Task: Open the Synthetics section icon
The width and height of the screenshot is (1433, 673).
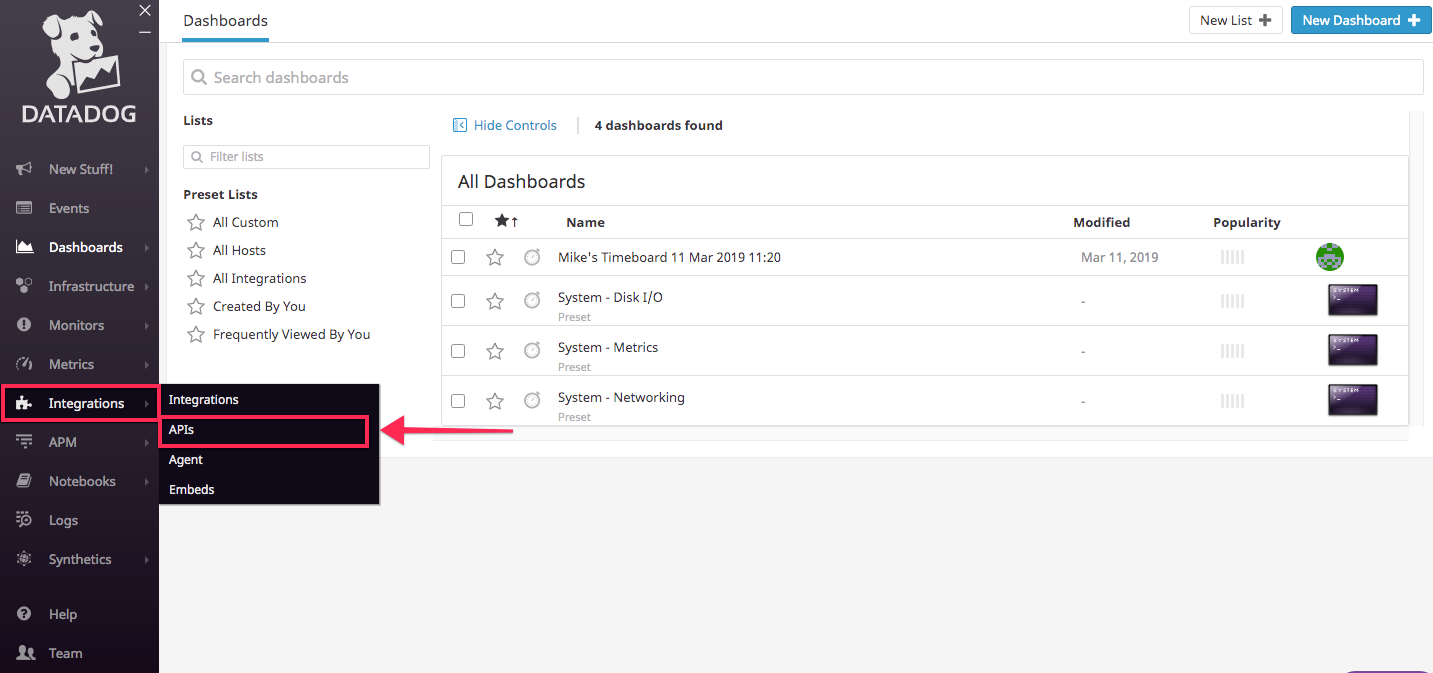Action: point(22,558)
